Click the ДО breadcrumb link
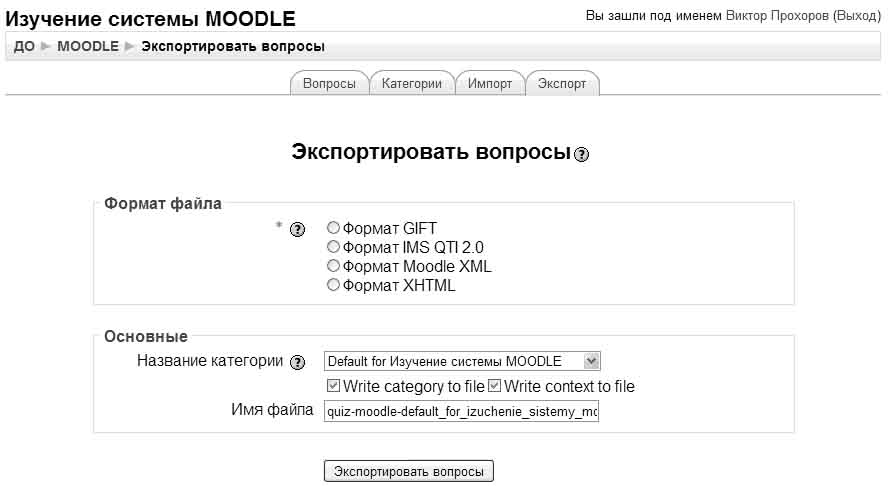The image size is (889, 486). click(24, 46)
